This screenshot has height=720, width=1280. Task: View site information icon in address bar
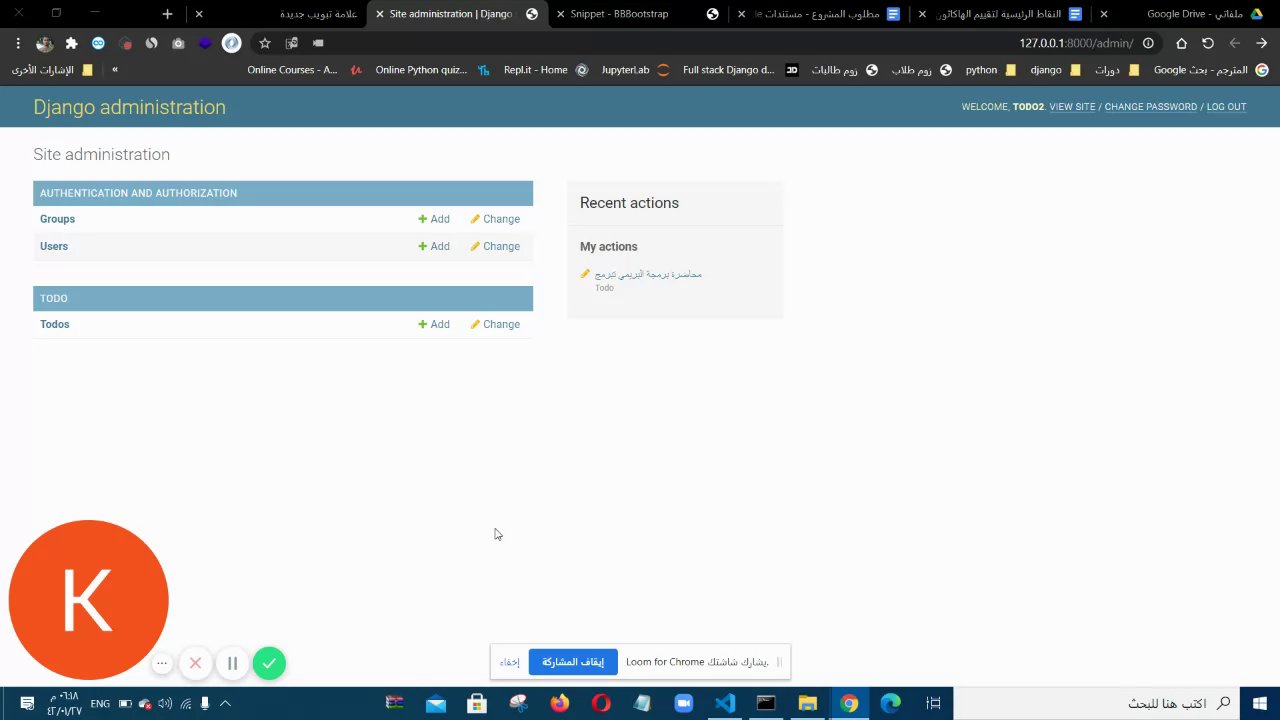click(1148, 43)
